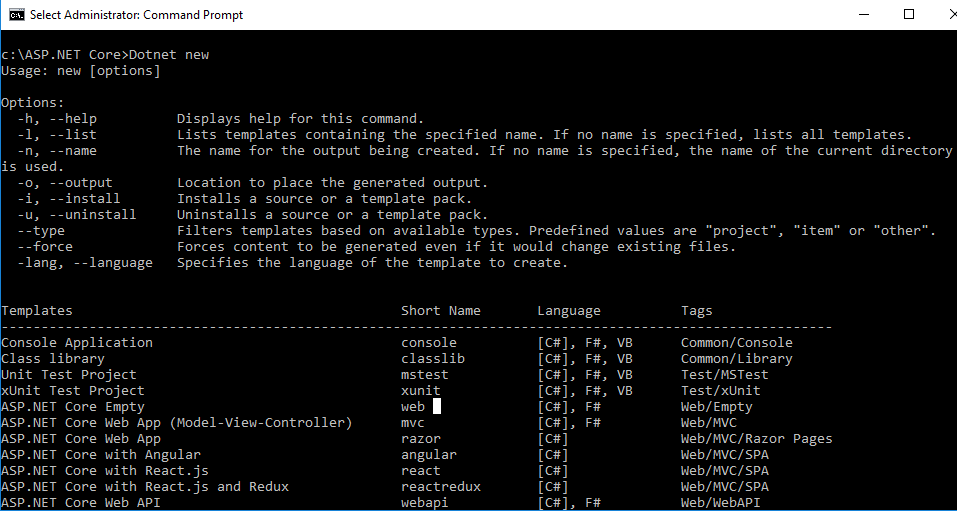Click the 'webapi' short name
Screen dimensions: 957x511
[425, 502]
